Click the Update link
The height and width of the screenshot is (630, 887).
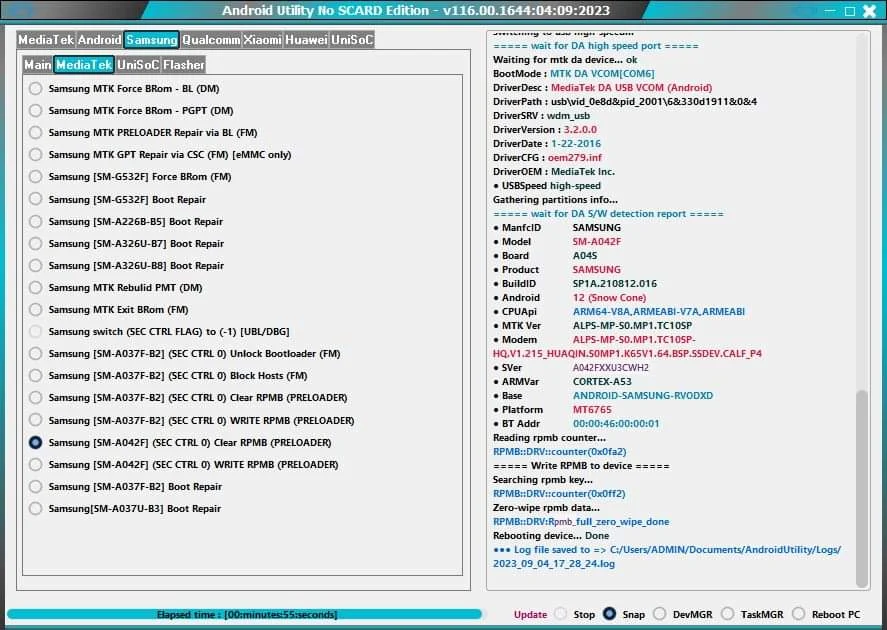coord(530,615)
